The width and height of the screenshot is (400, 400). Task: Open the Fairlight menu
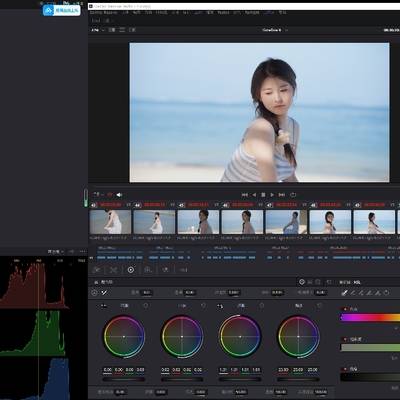click(252, 13)
